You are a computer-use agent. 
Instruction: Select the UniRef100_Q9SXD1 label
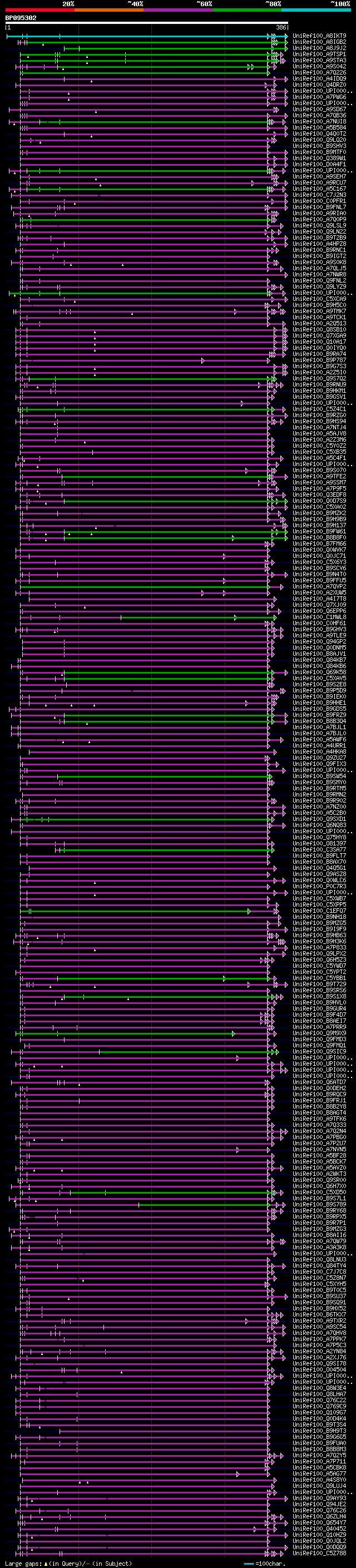click(319, 819)
